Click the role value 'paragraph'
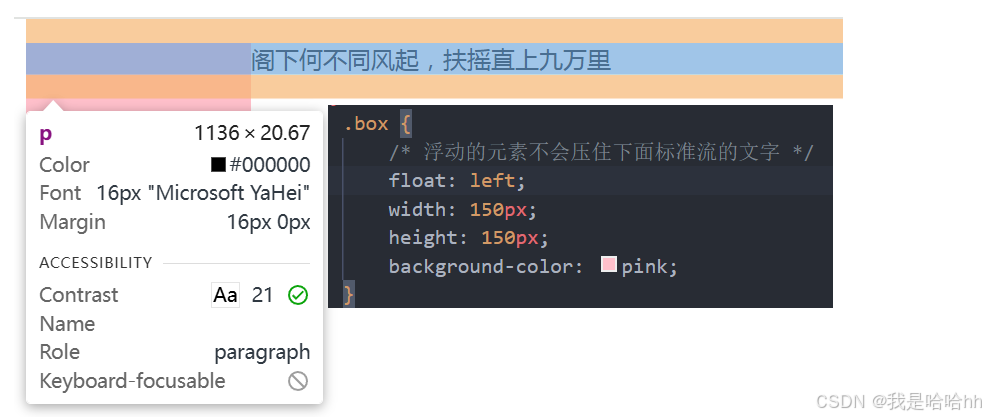986x419 pixels. coord(262,352)
